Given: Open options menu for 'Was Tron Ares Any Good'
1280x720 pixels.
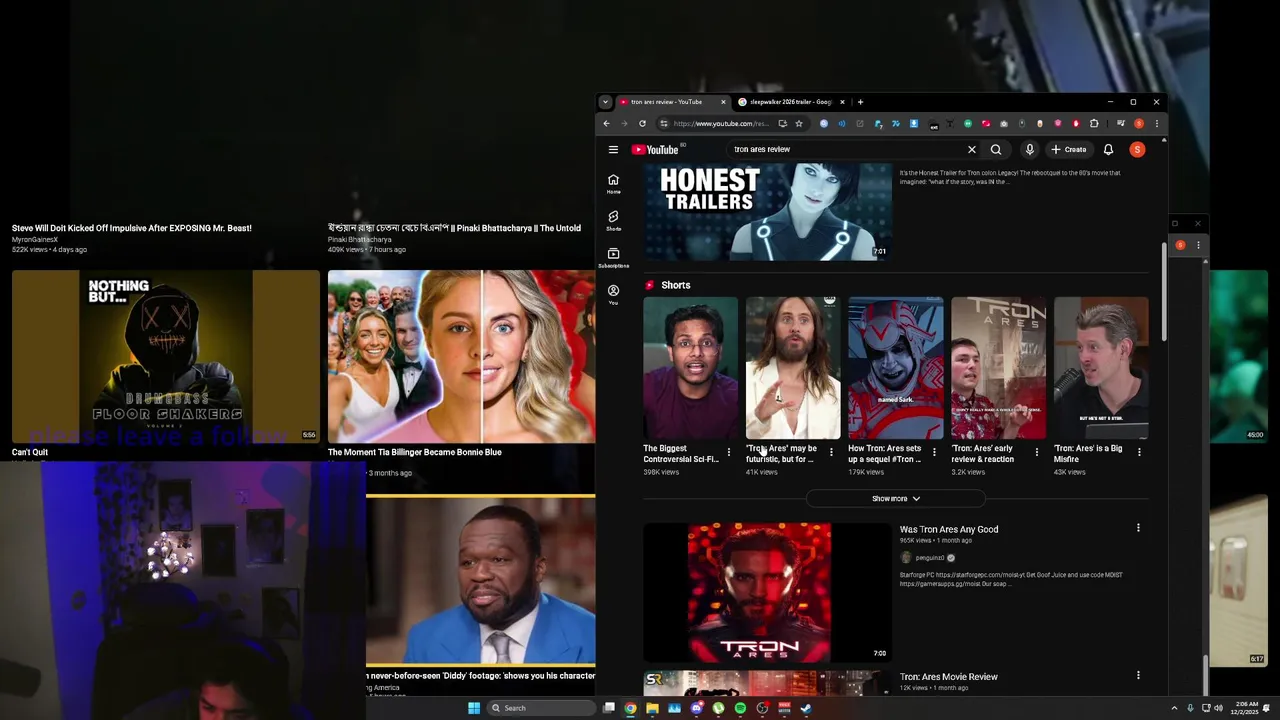Looking at the screenshot, I should [1138, 528].
